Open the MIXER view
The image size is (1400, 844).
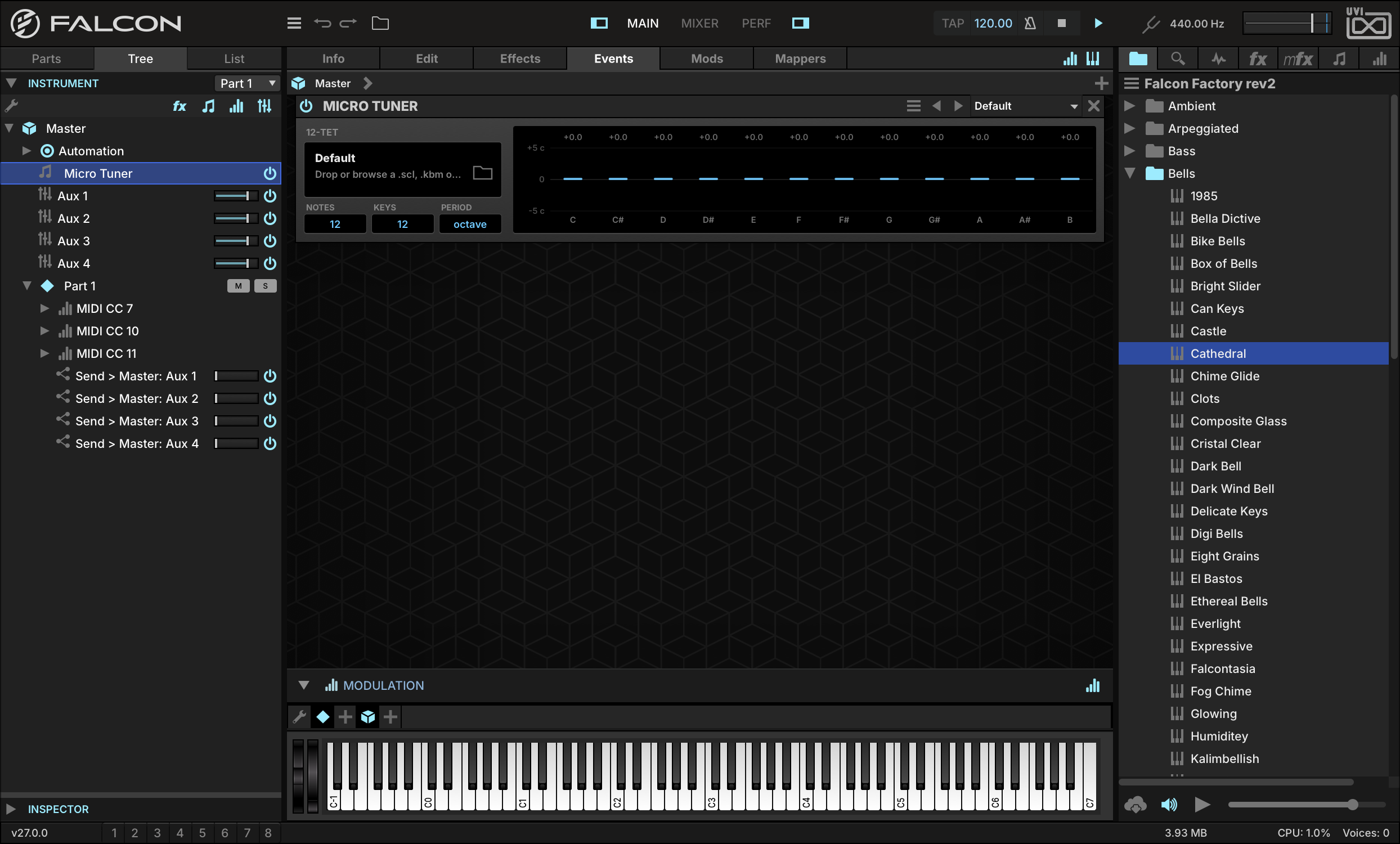(x=699, y=23)
